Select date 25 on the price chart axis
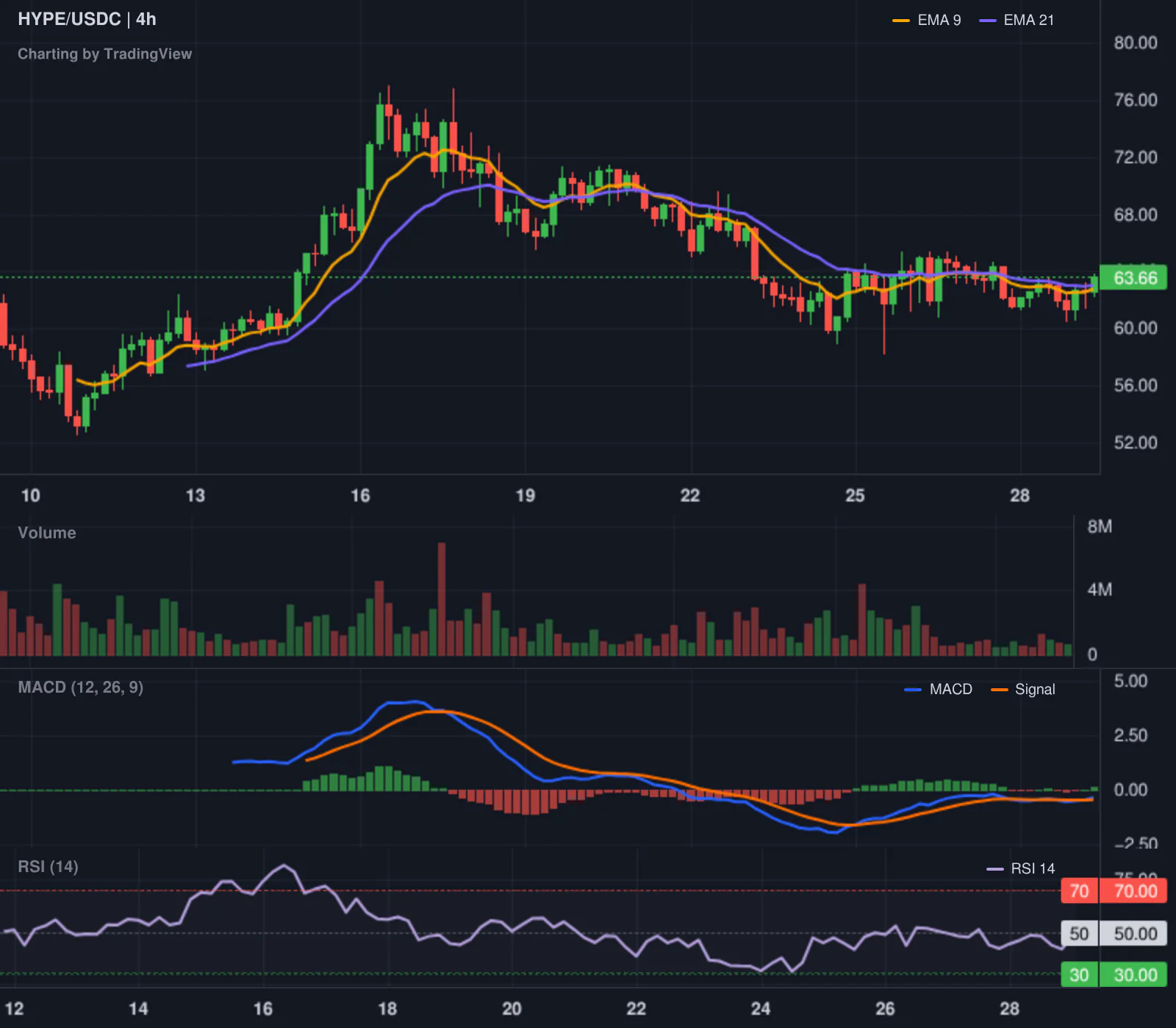Viewport: 1176px width, 1028px height. (855, 496)
